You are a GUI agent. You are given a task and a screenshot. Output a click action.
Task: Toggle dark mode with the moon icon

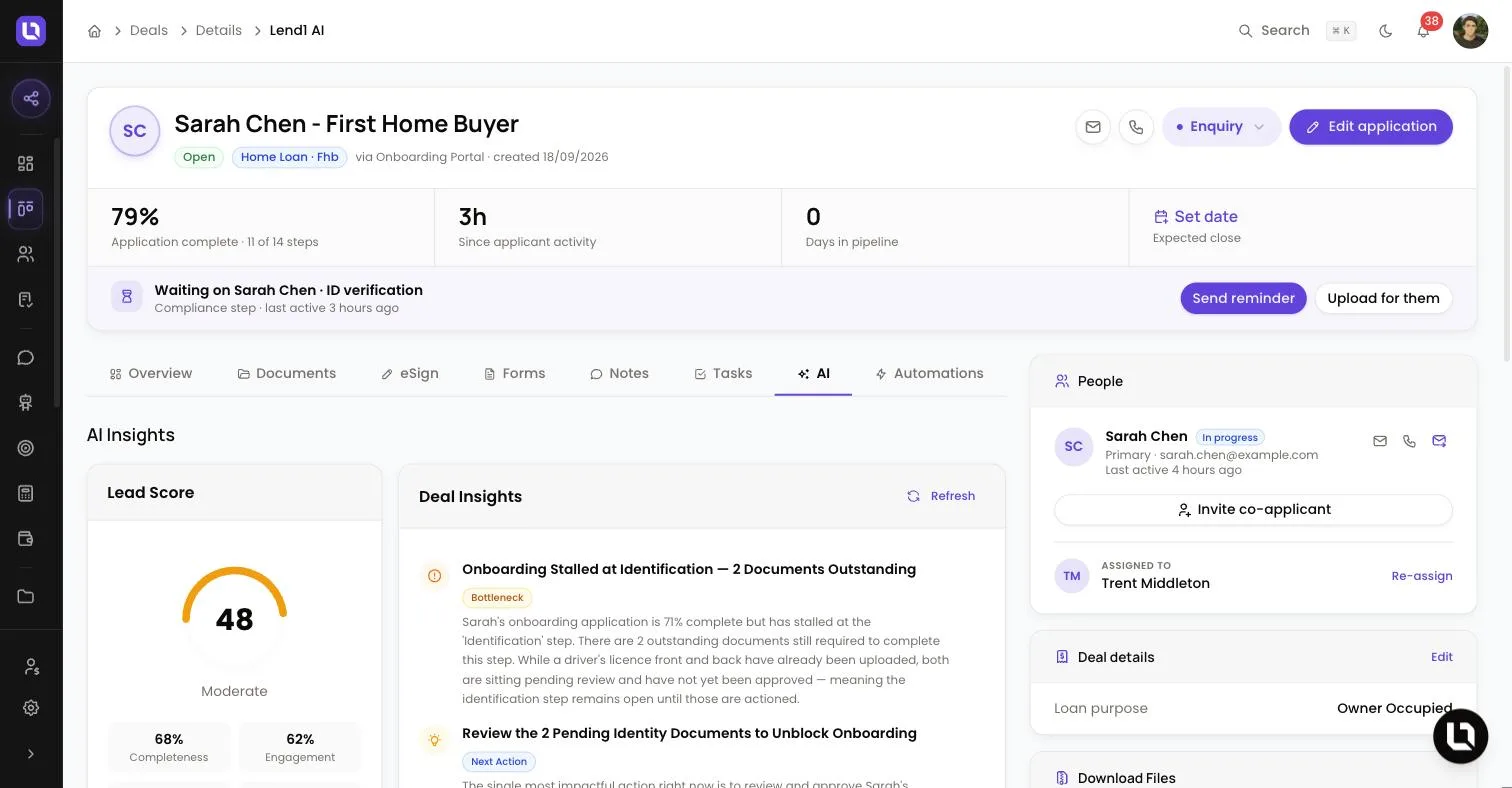[1385, 31]
